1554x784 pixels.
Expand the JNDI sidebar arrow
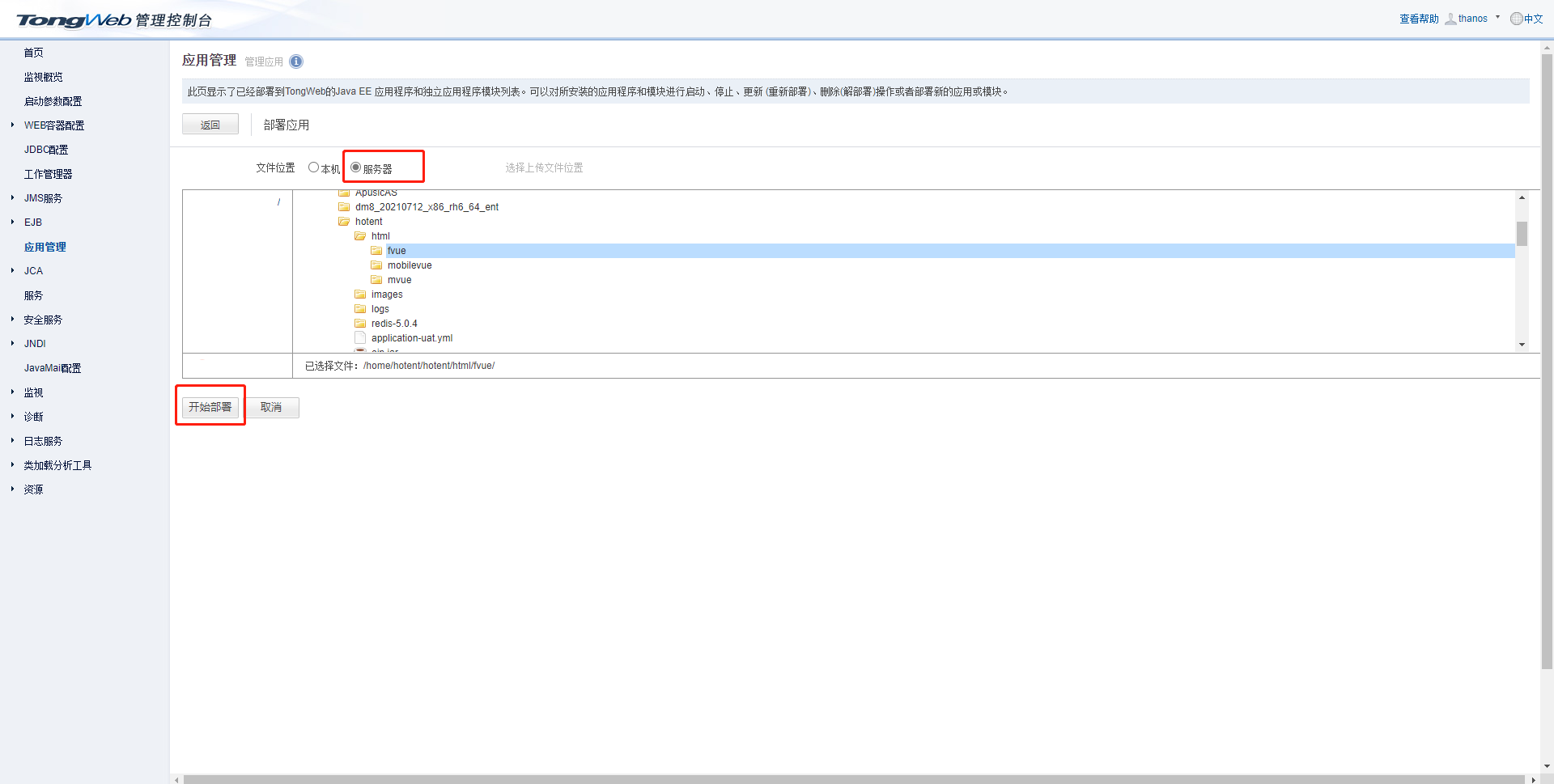(x=12, y=343)
